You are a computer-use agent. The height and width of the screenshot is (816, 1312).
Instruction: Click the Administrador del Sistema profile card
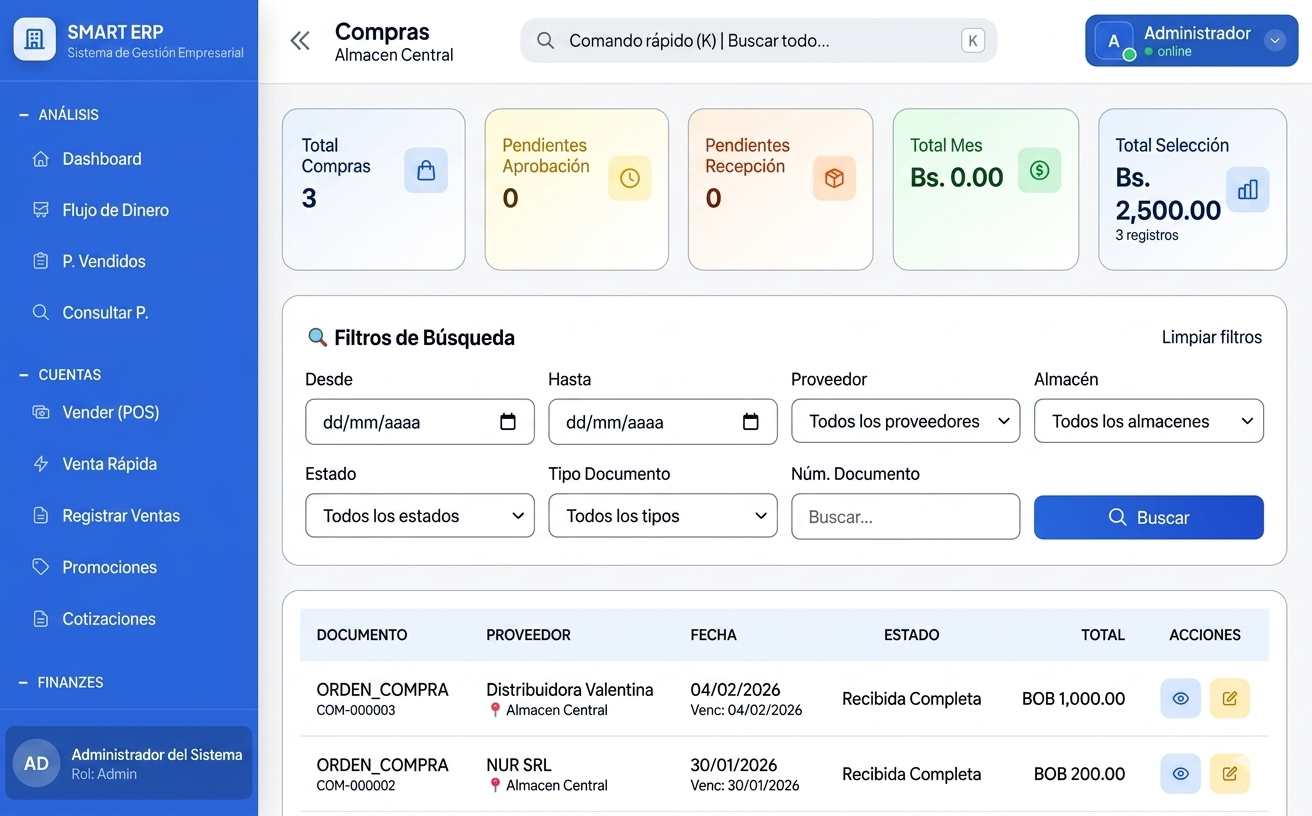click(129, 763)
